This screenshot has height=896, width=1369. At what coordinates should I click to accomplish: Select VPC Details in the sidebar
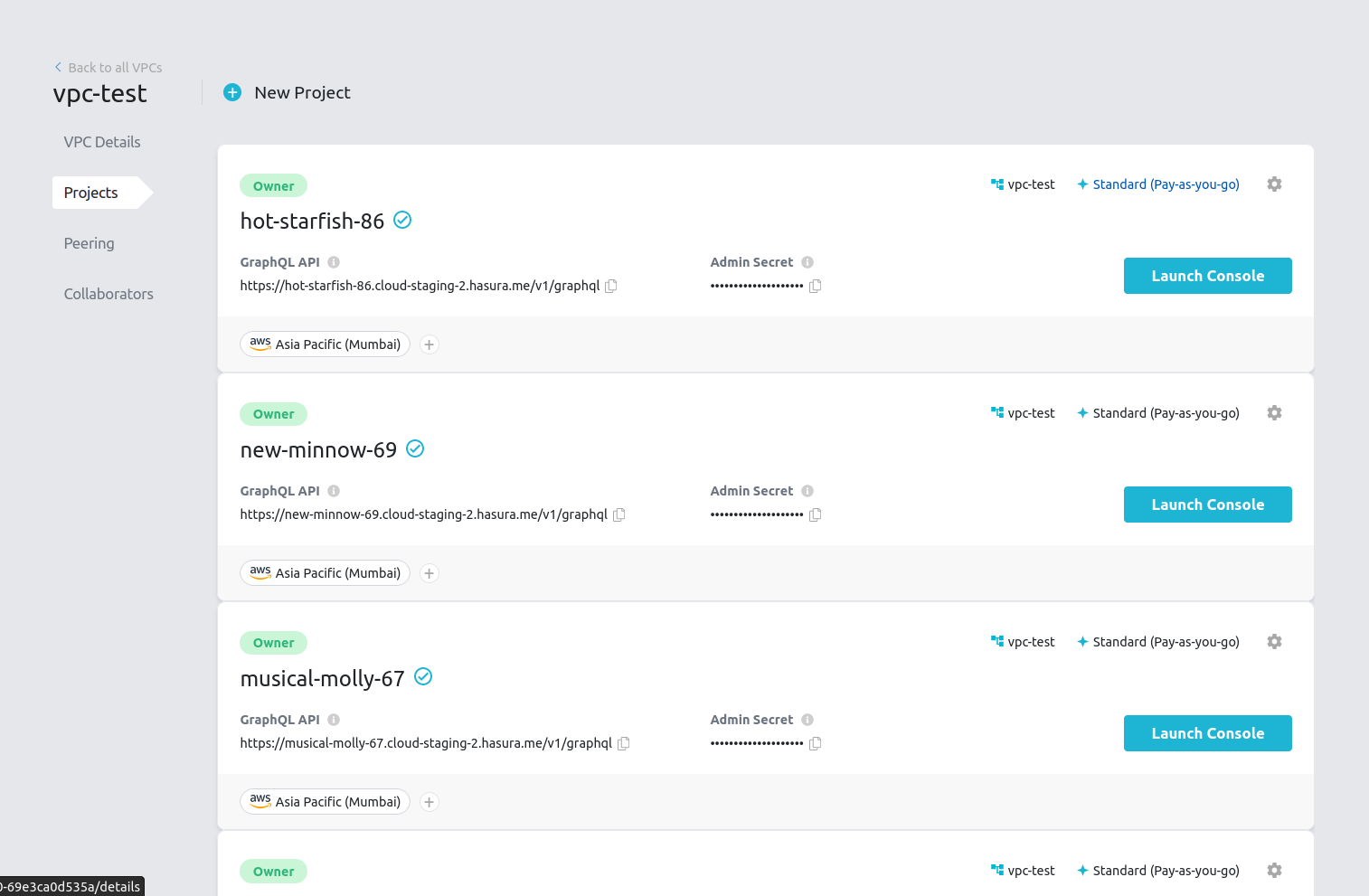coord(102,142)
